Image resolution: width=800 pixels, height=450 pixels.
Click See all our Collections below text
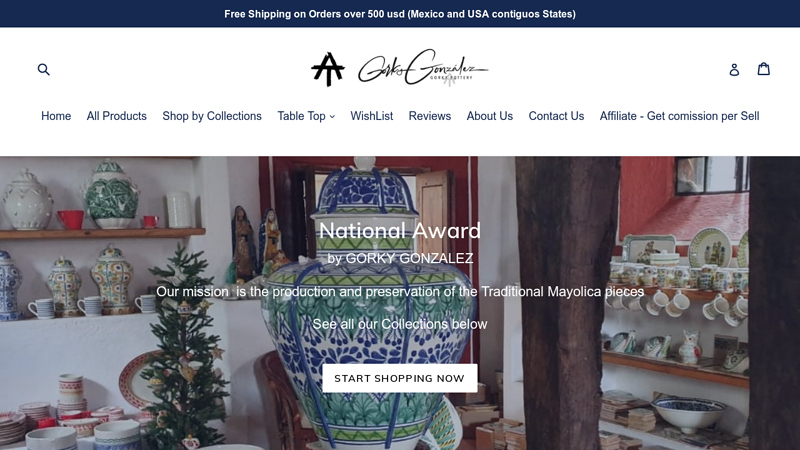(400, 324)
